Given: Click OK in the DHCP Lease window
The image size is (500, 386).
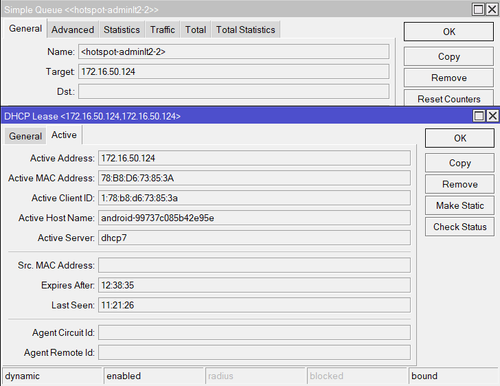Looking at the screenshot, I should pyautogui.click(x=460, y=138).
